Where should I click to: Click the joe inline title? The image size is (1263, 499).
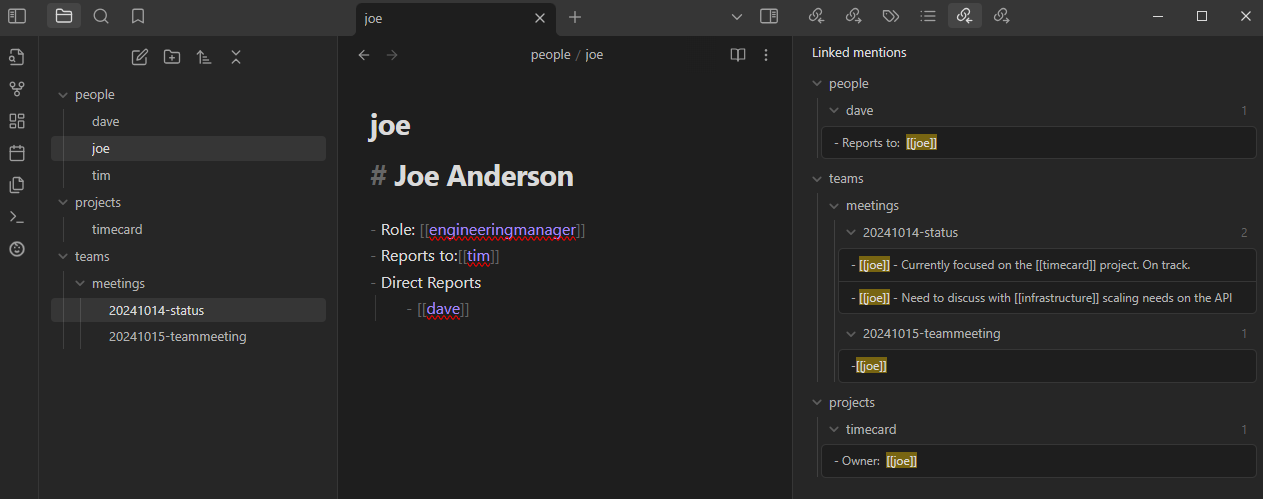coord(390,126)
